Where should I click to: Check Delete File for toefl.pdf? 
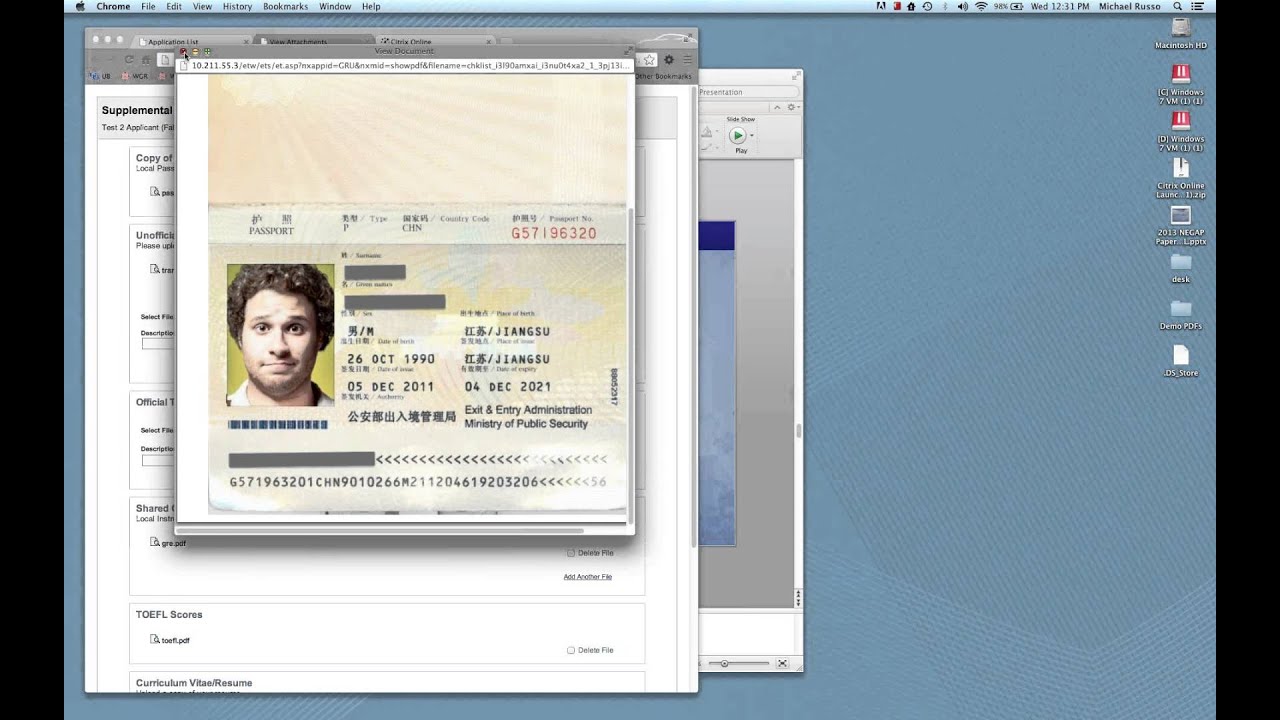tap(571, 650)
